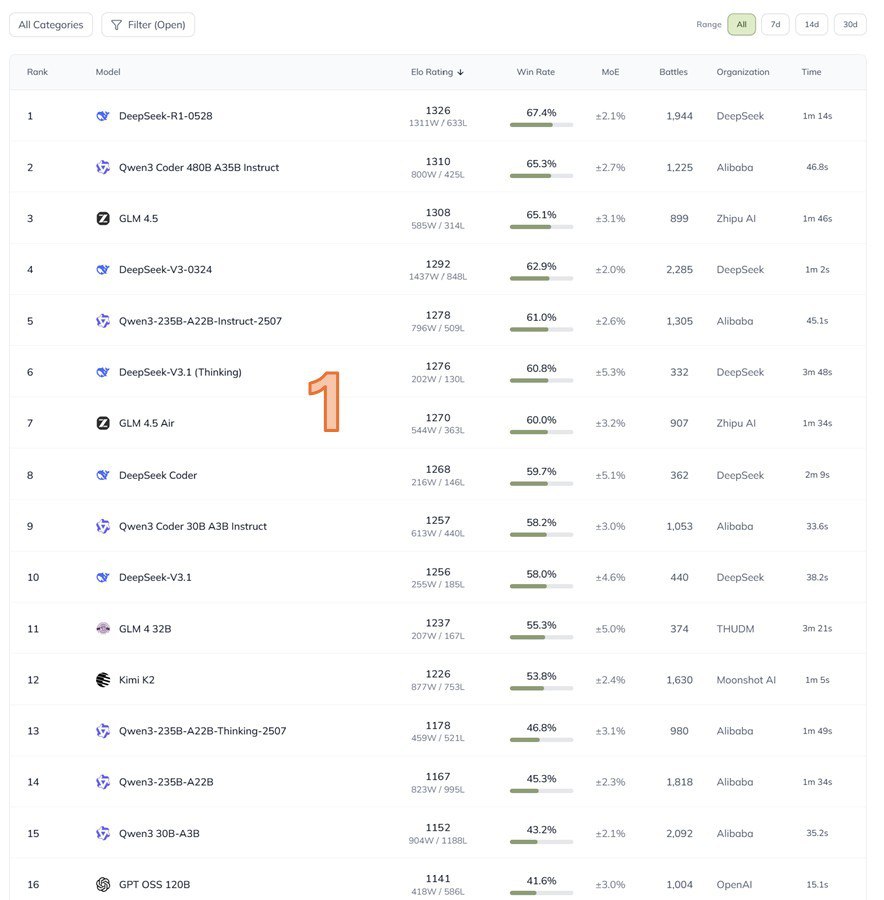This screenshot has width=884, height=900.
Task: Click the GPT OSS 120B OpenAI icon
Action: coord(103,885)
